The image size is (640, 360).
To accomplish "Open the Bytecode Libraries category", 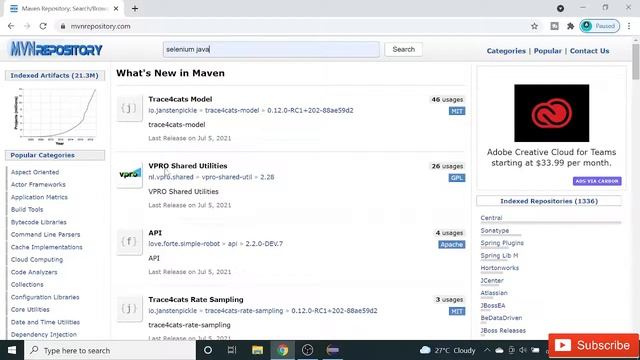I will 39,222.
